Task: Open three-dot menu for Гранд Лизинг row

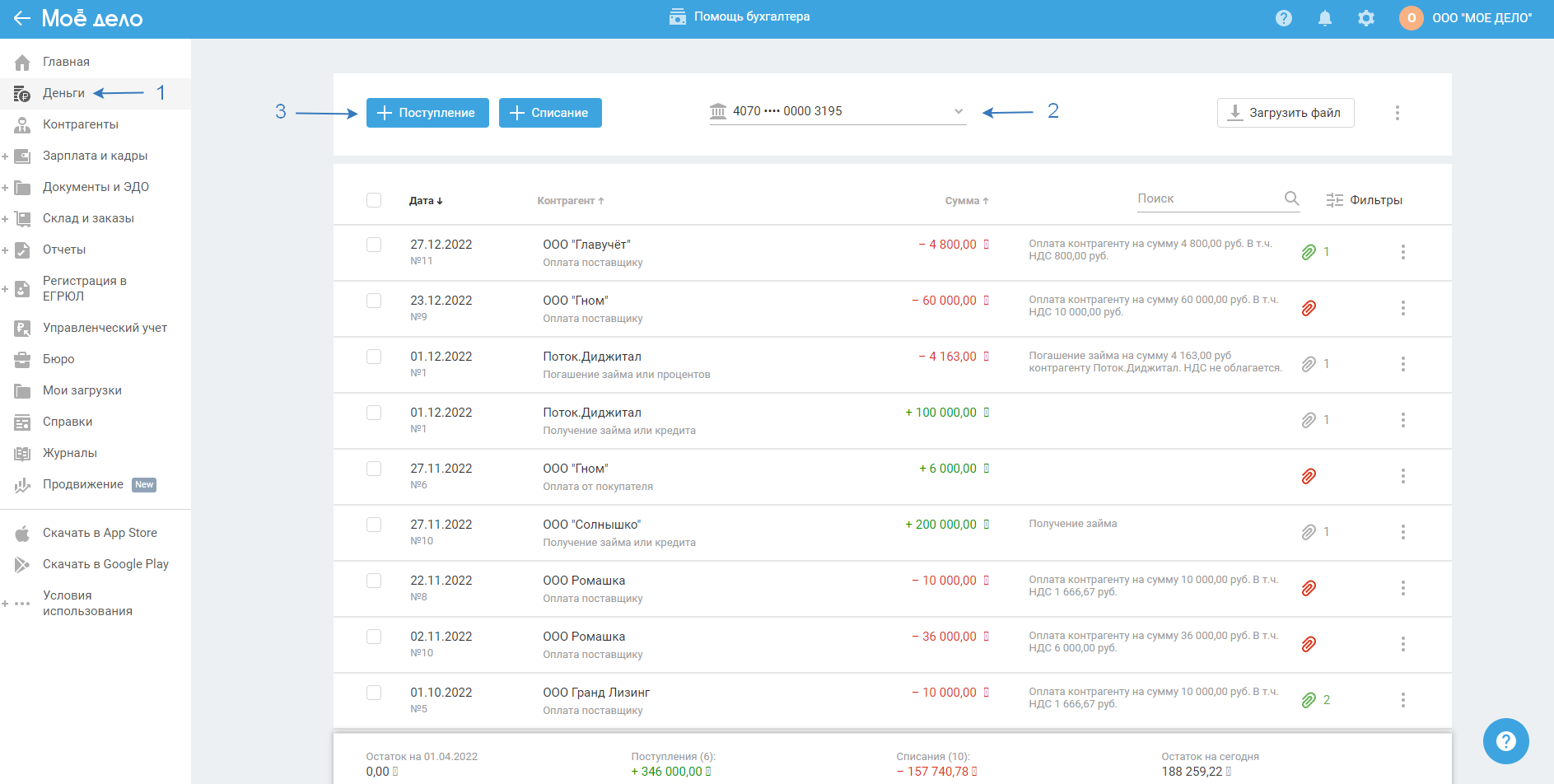Action: (1402, 700)
